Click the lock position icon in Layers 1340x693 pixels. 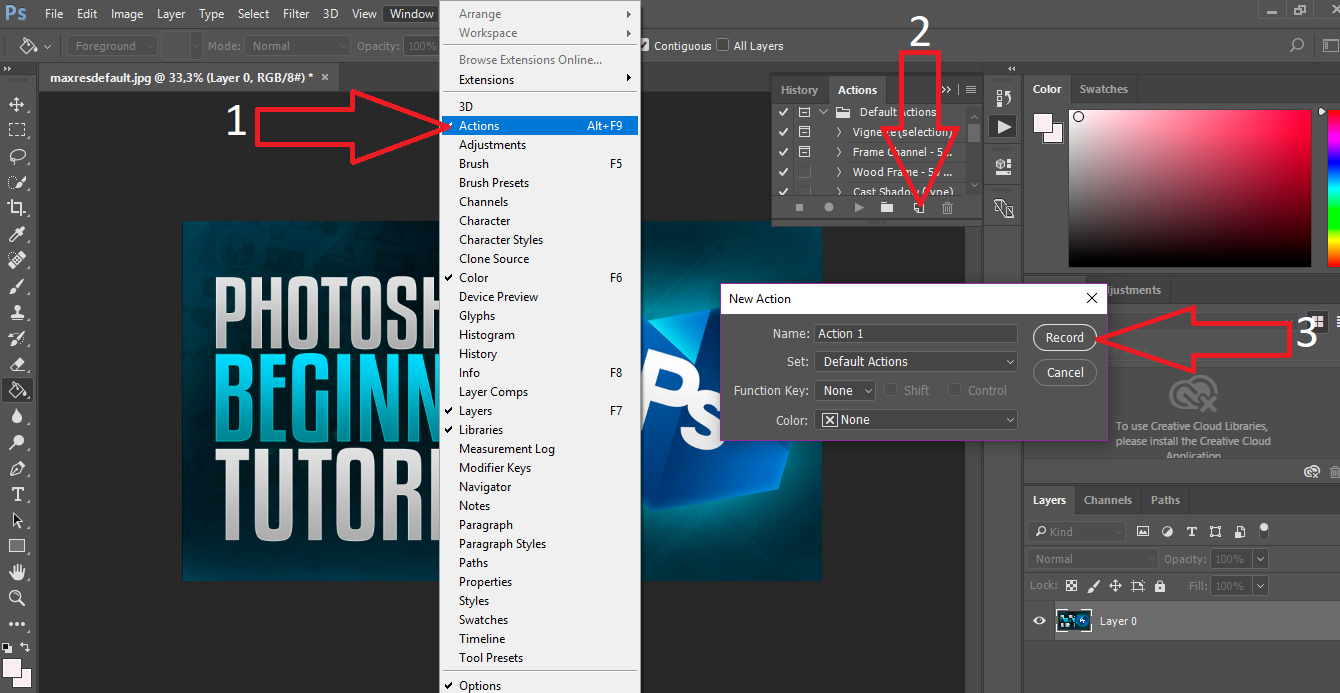1116,586
